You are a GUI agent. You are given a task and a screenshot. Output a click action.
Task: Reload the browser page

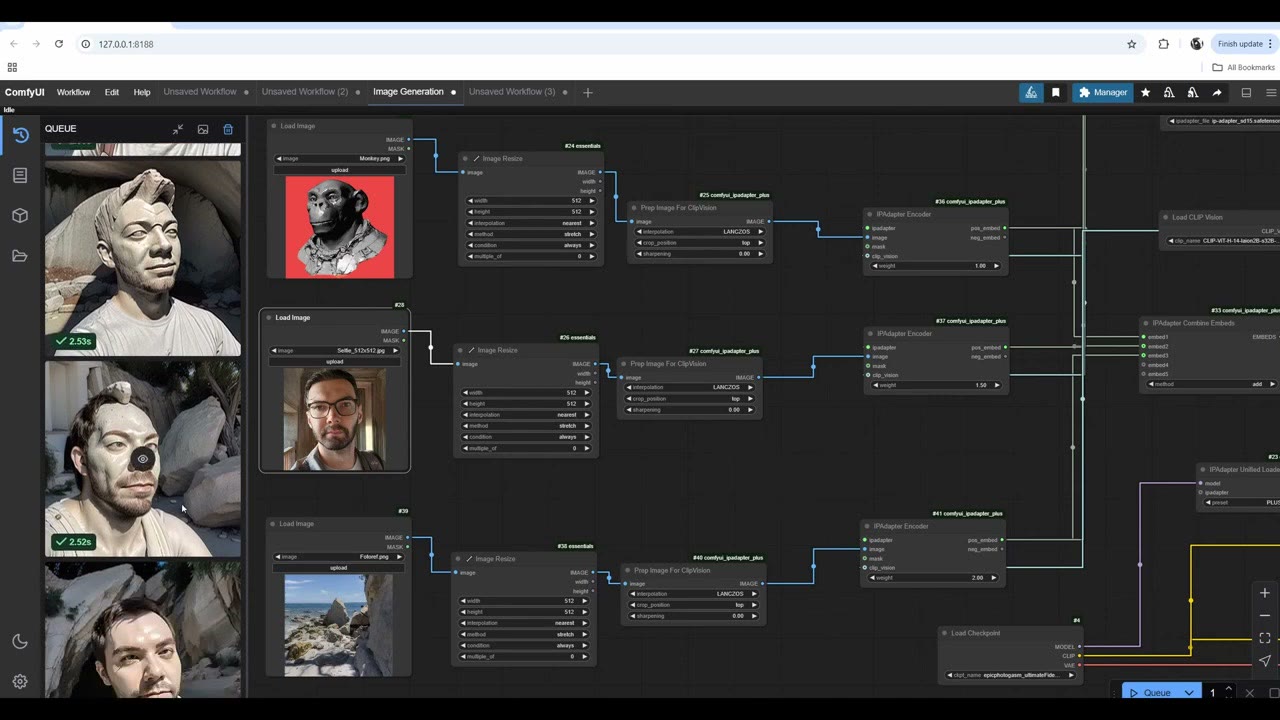(59, 44)
